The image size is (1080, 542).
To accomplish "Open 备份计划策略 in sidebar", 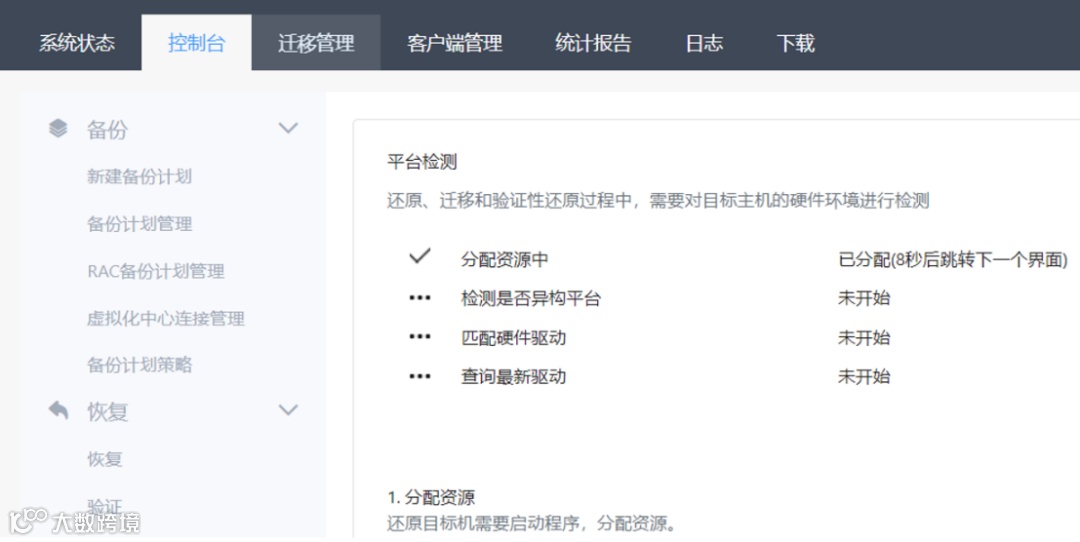I will pyautogui.click(x=139, y=365).
